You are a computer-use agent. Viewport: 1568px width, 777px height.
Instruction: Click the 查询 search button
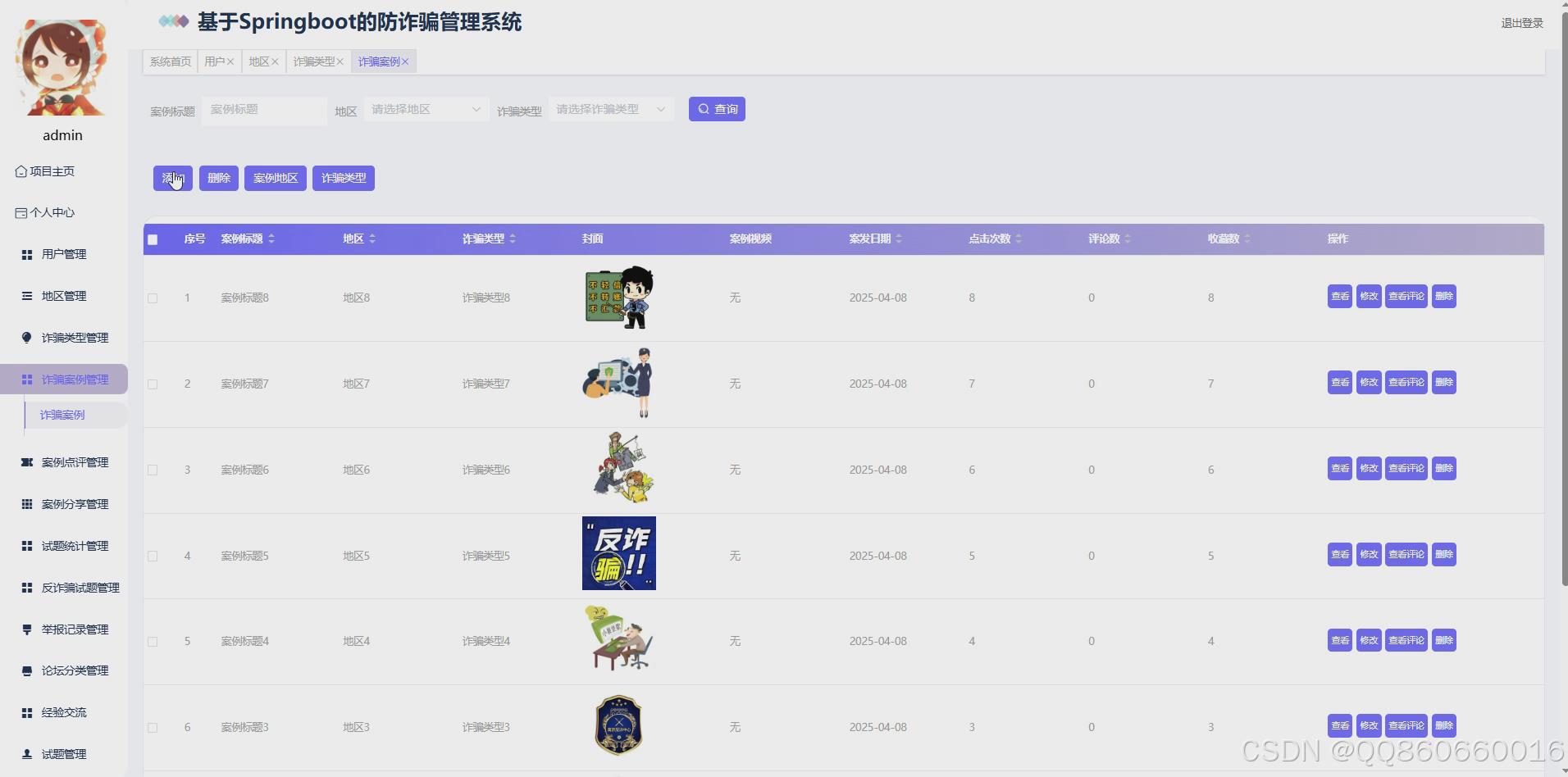(x=717, y=109)
